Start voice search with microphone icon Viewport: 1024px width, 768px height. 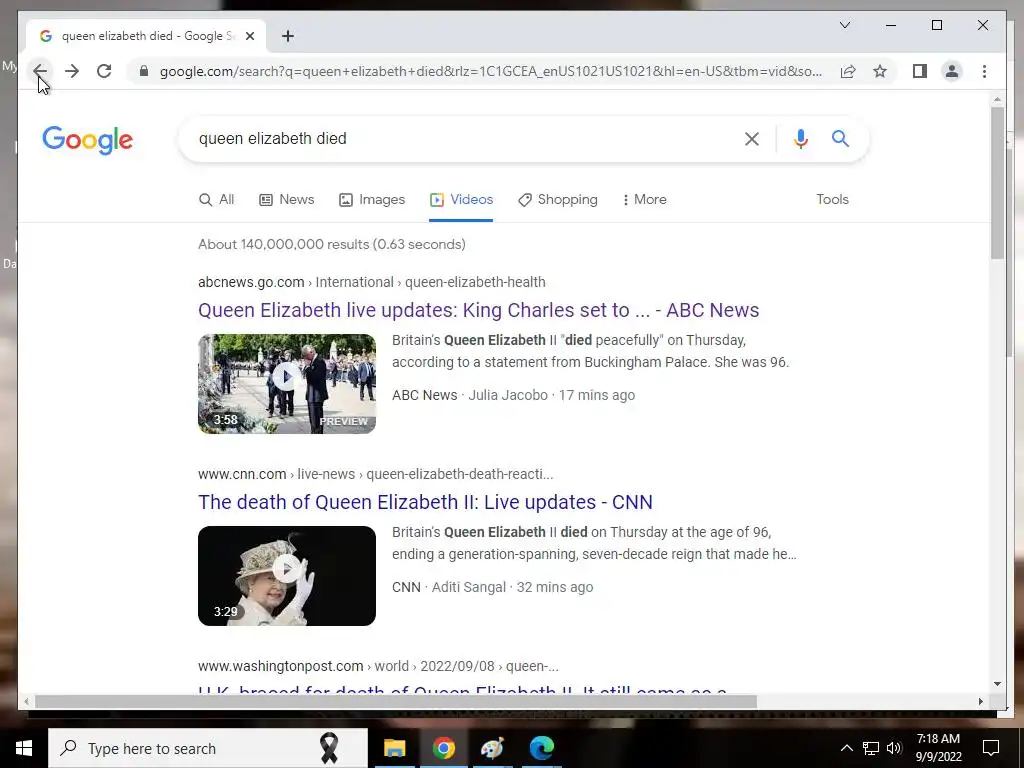tap(801, 138)
